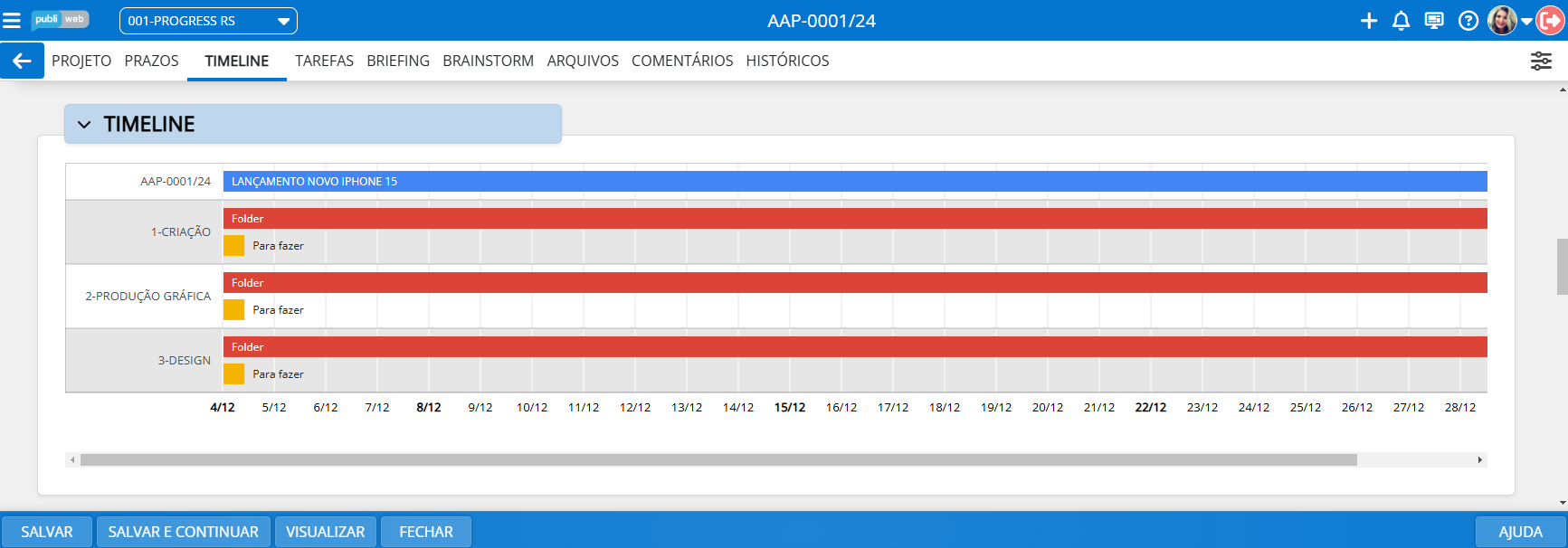This screenshot has width=1568, height=548.
Task: Click the FECHAR button
Action: (x=426, y=532)
